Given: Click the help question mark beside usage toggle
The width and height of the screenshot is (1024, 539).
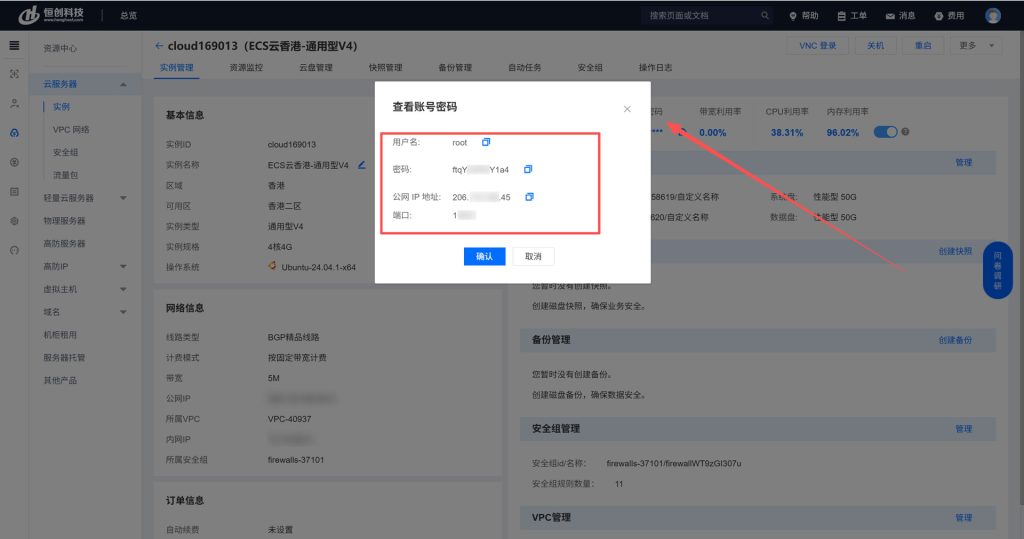Looking at the screenshot, I should tap(905, 132).
